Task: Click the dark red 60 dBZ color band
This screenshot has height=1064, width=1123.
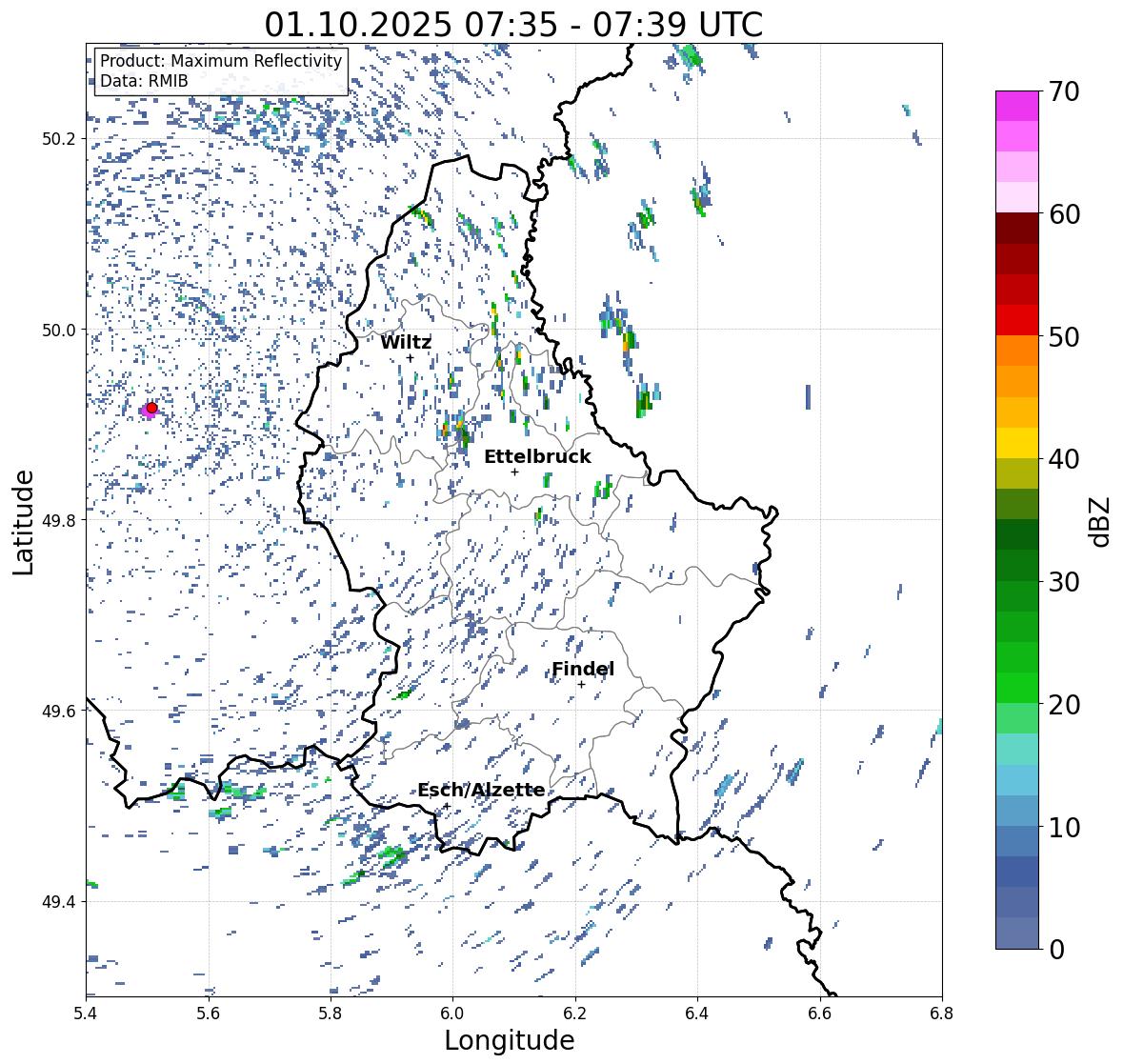Action: pos(1017,229)
